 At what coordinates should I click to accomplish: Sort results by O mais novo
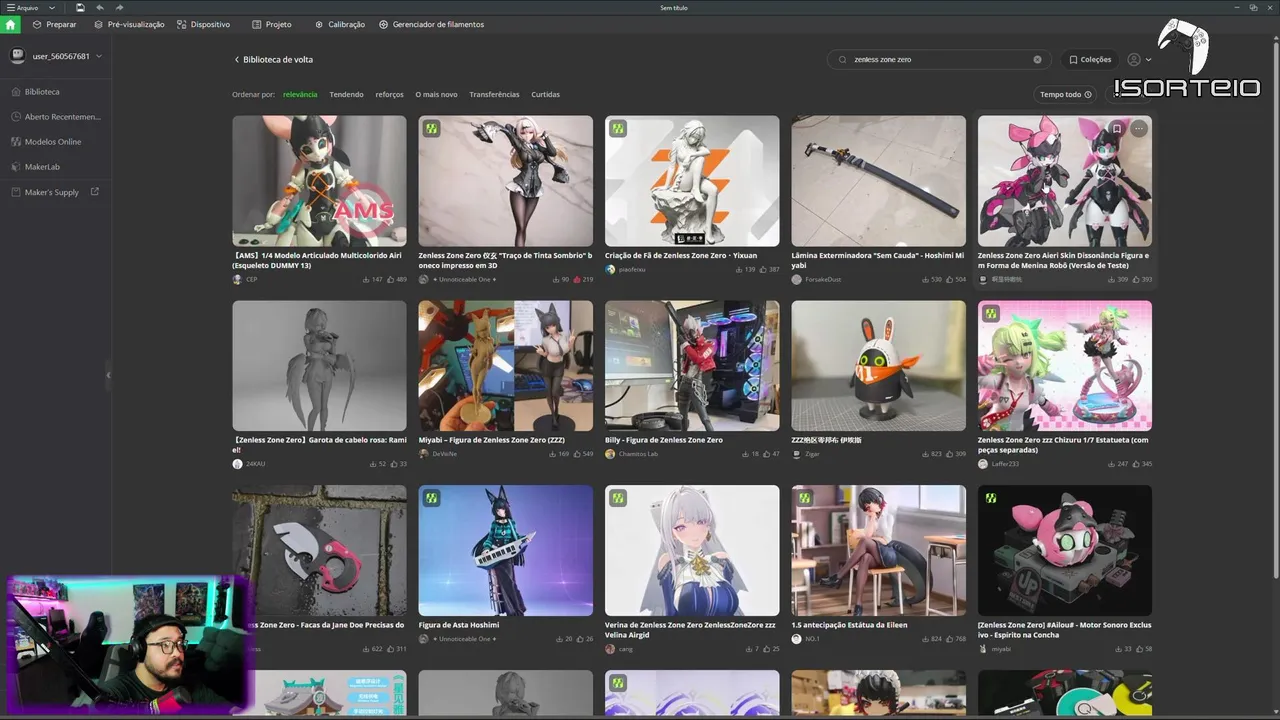pos(437,95)
